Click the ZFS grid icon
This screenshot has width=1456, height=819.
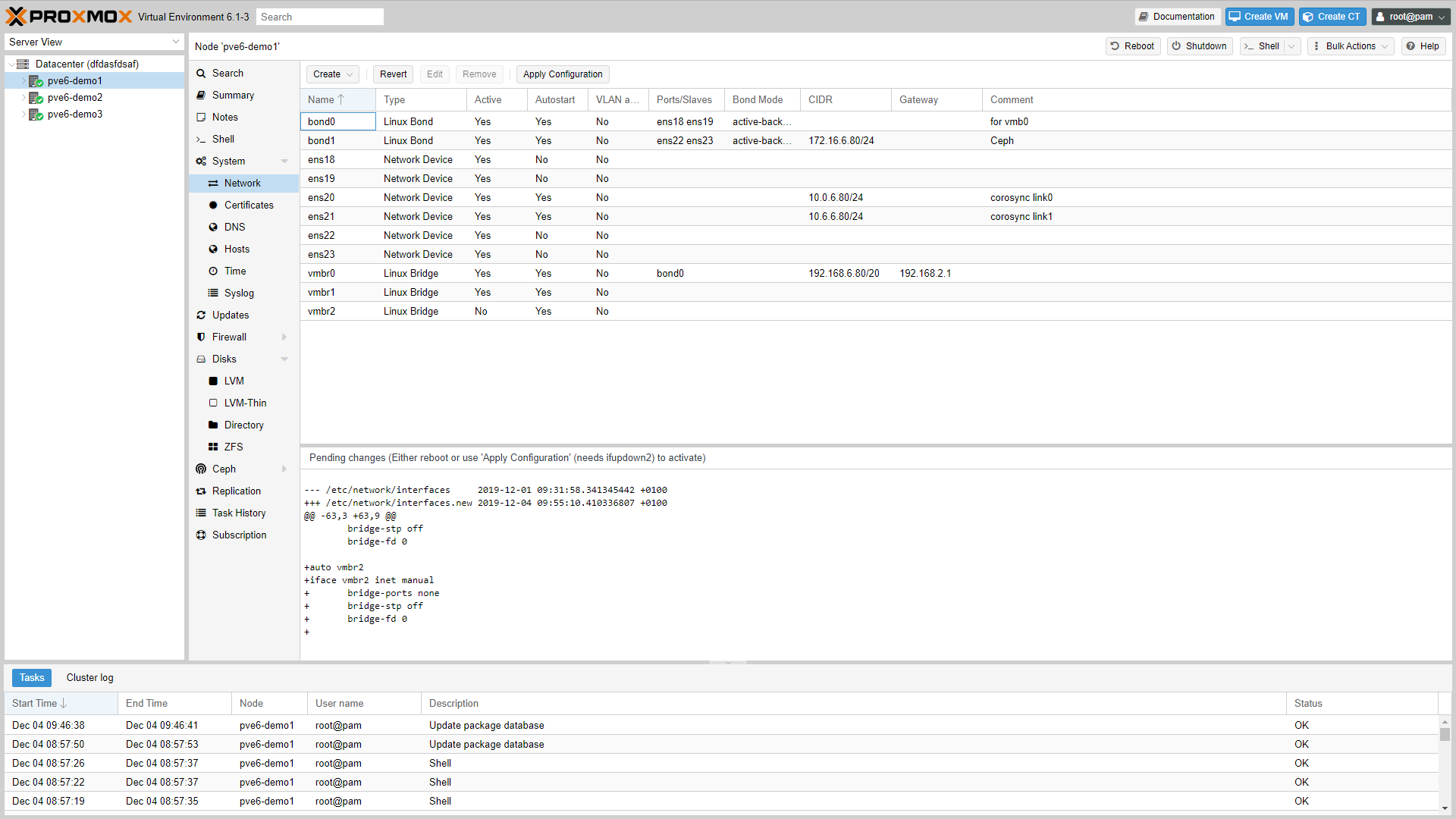coord(213,447)
